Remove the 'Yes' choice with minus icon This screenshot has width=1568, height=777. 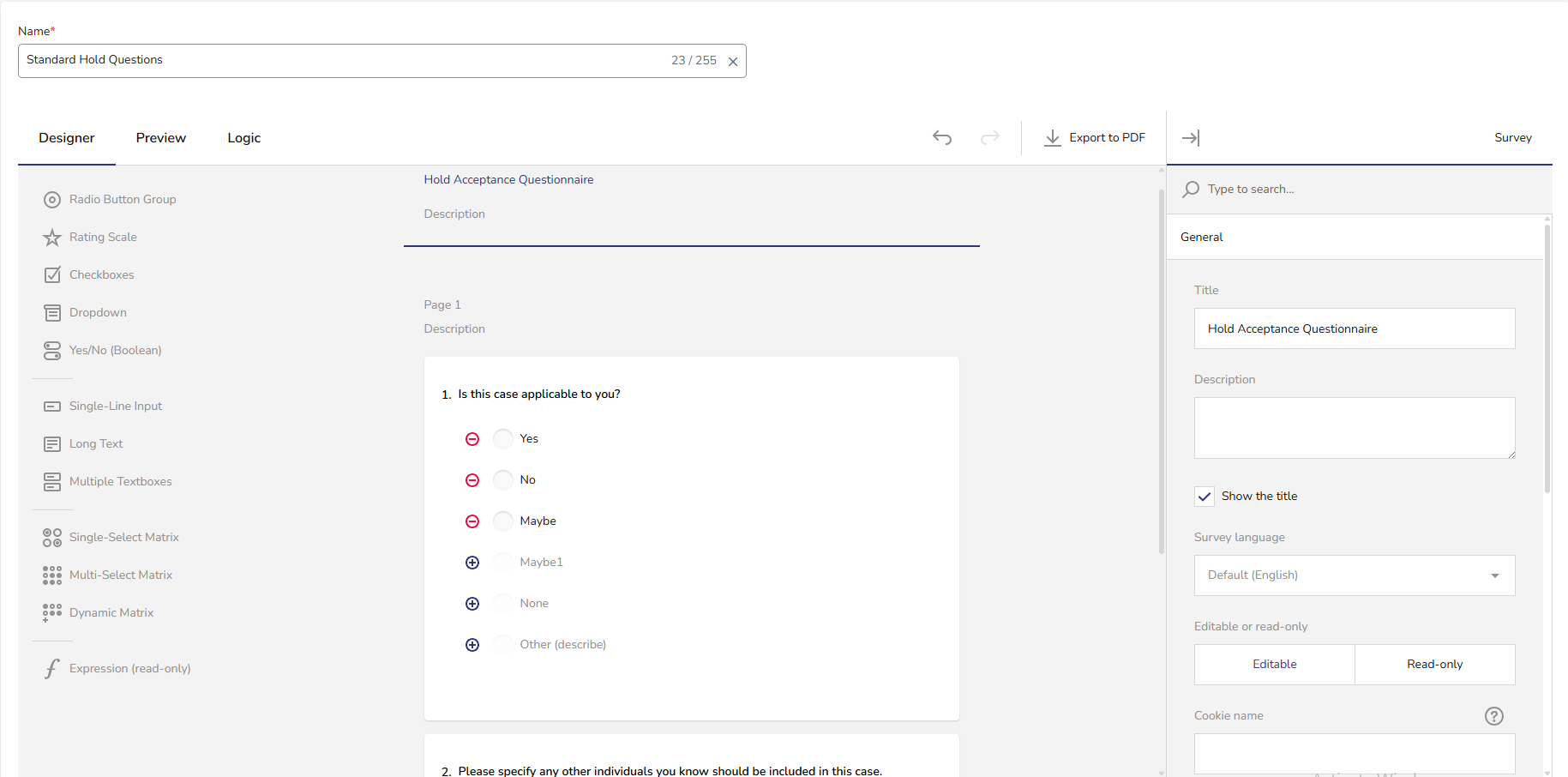[x=472, y=439]
